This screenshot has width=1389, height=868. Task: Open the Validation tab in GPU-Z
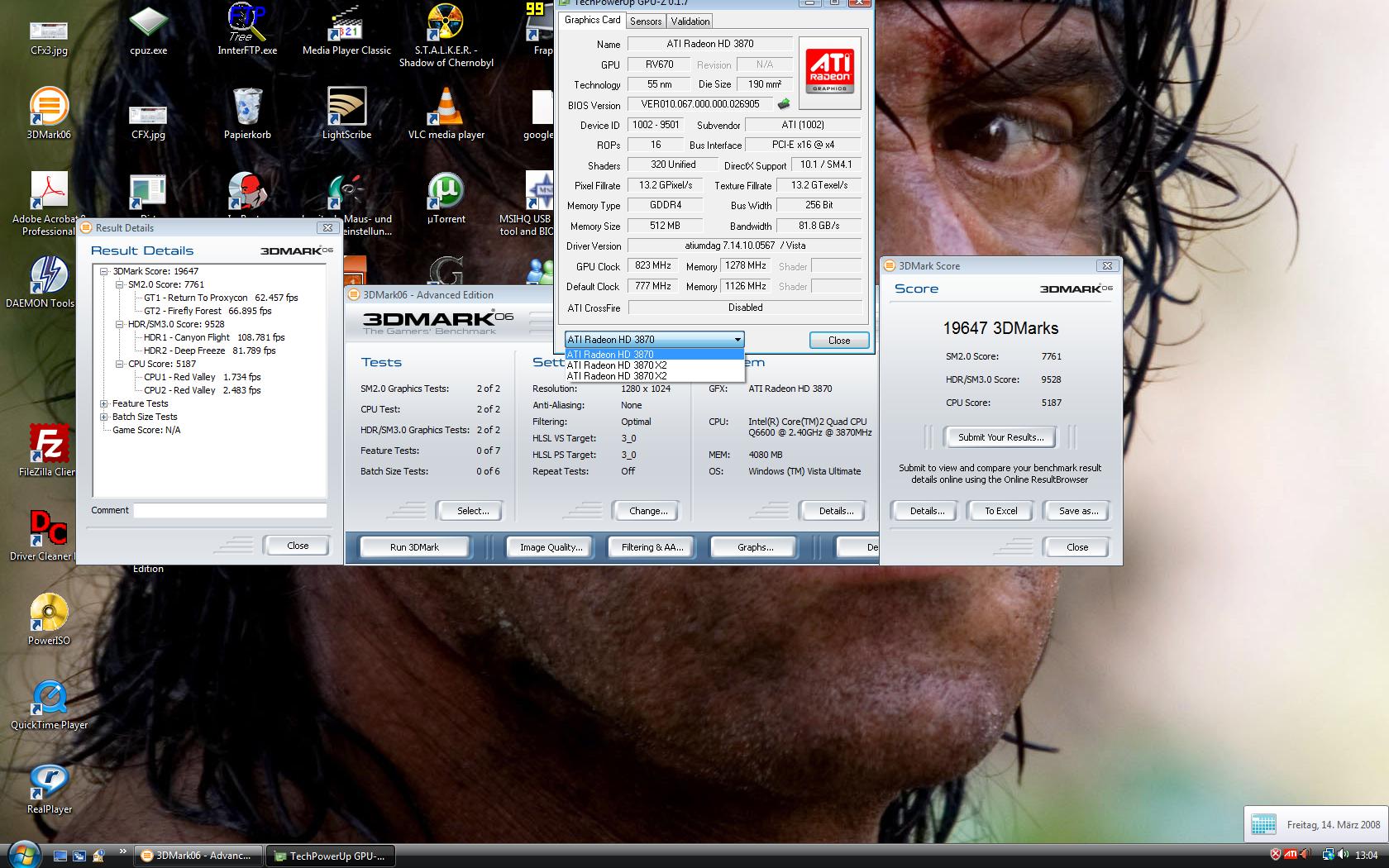690,21
